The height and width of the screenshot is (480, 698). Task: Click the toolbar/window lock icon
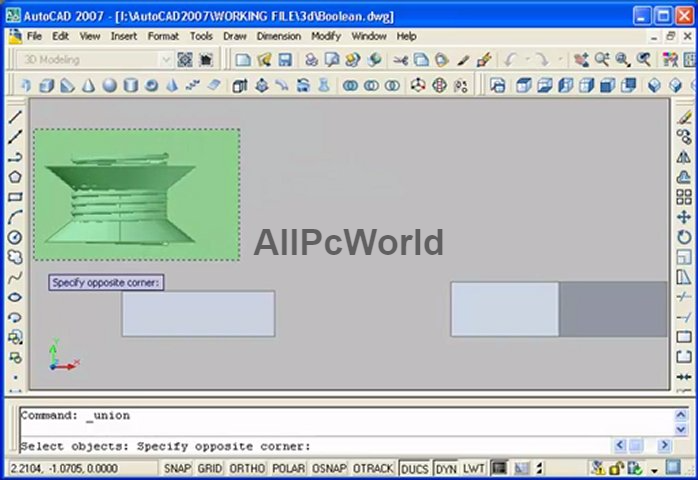616,468
